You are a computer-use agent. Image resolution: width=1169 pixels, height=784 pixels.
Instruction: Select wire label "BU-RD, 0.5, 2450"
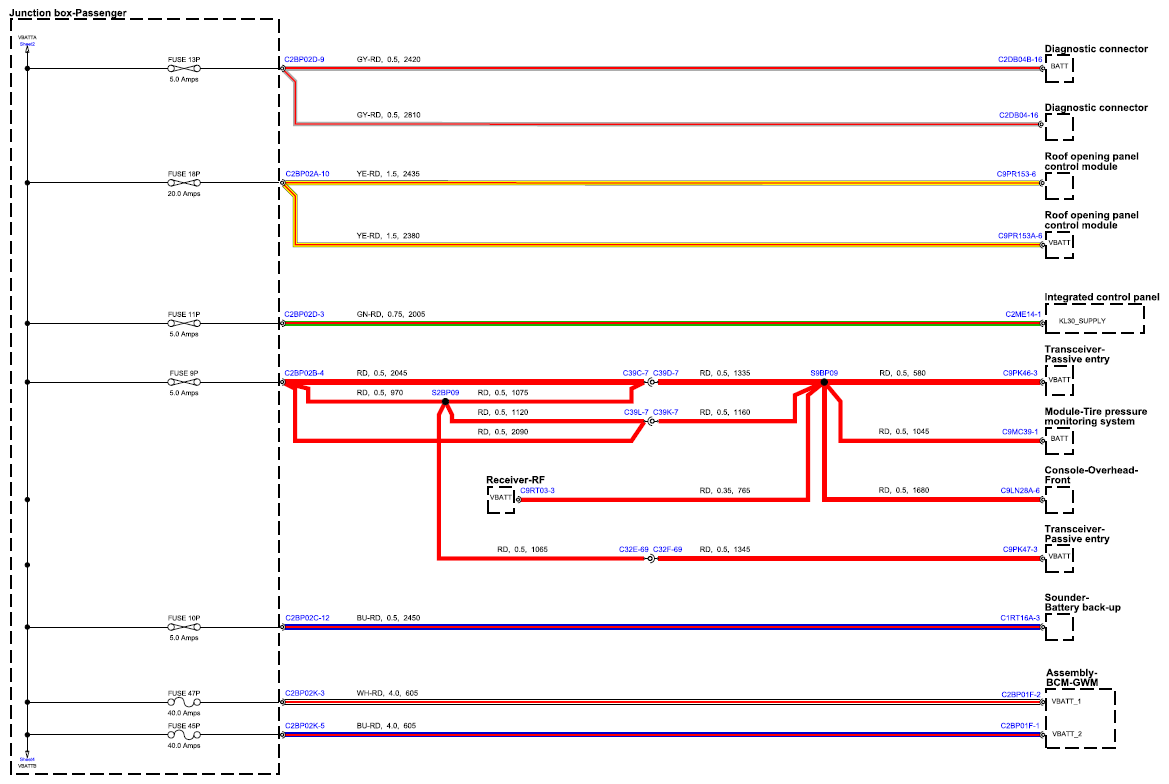click(x=388, y=618)
